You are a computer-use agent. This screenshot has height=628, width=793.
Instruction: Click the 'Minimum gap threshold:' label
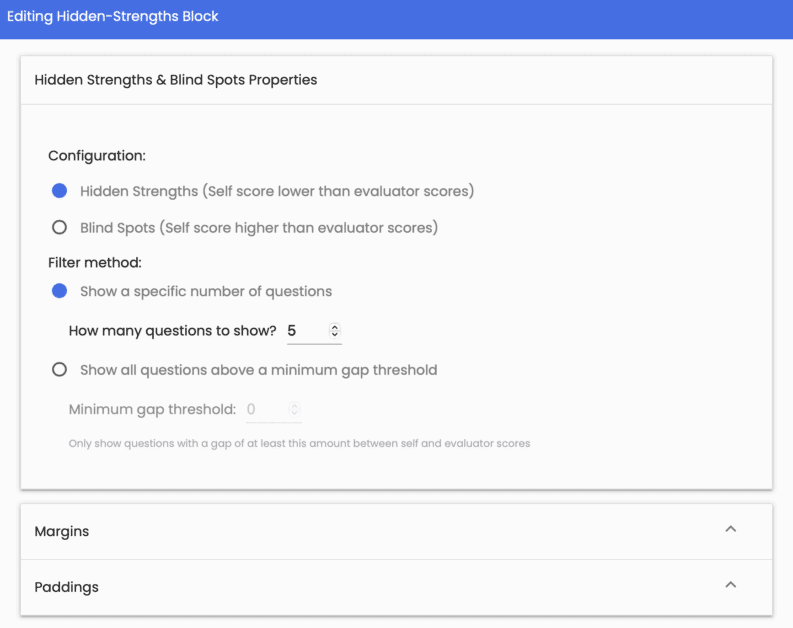pos(152,409)
